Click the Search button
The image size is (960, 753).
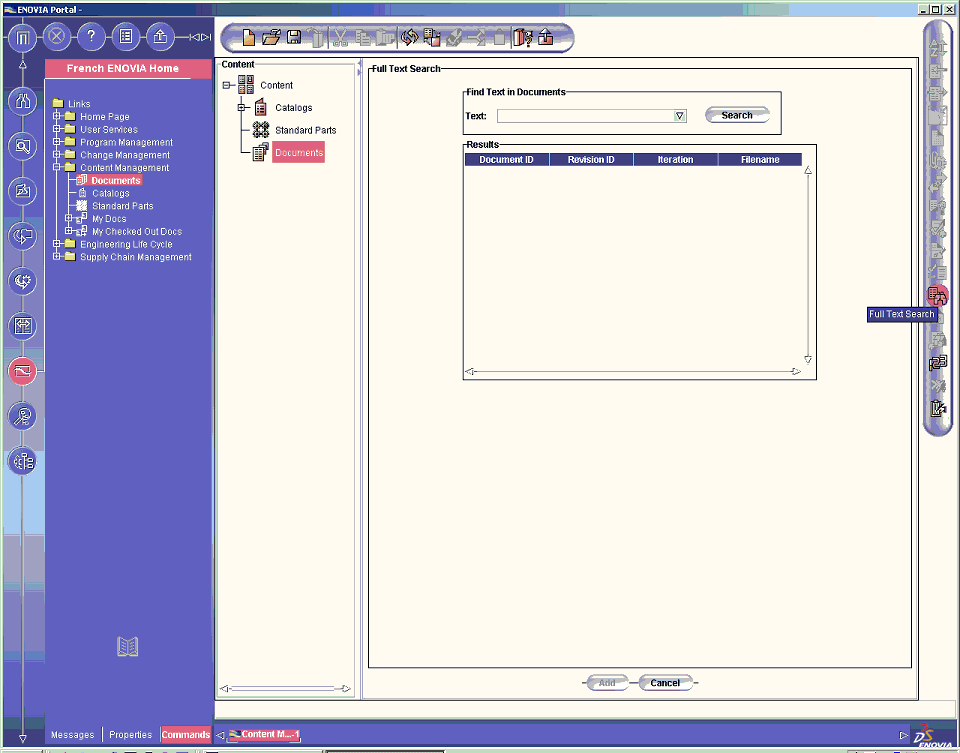tap(737, 115)
